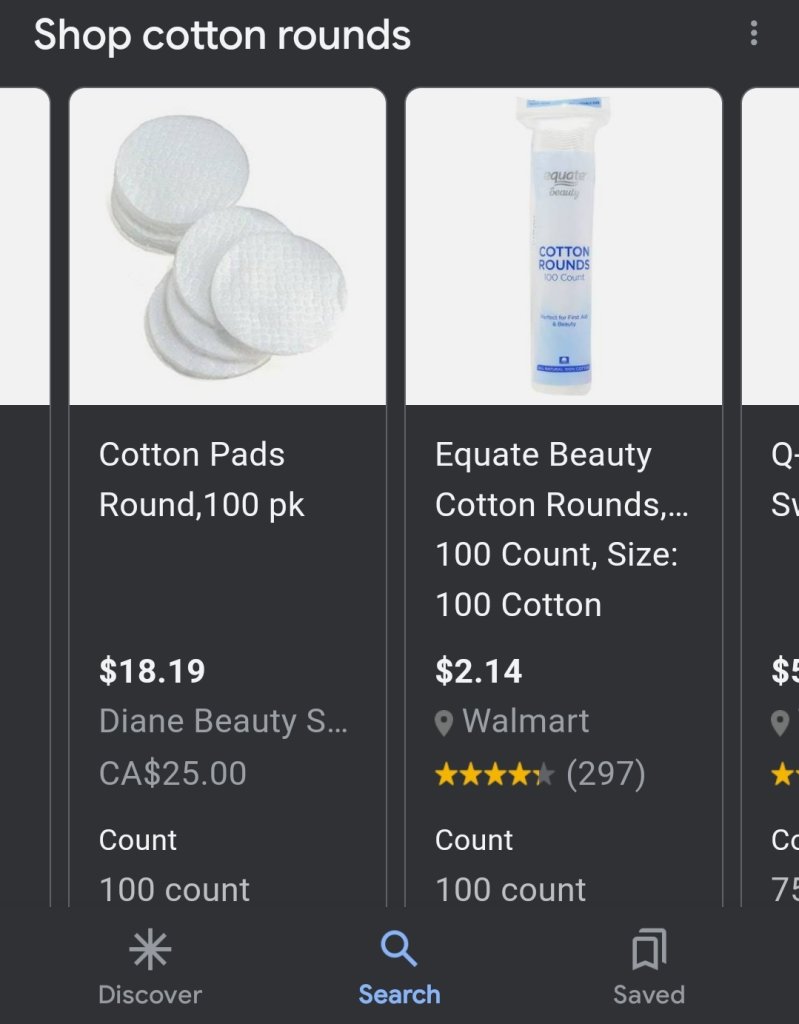Click the star rating for Equate Beauty

pyautogui.click(x=494, y=774)
